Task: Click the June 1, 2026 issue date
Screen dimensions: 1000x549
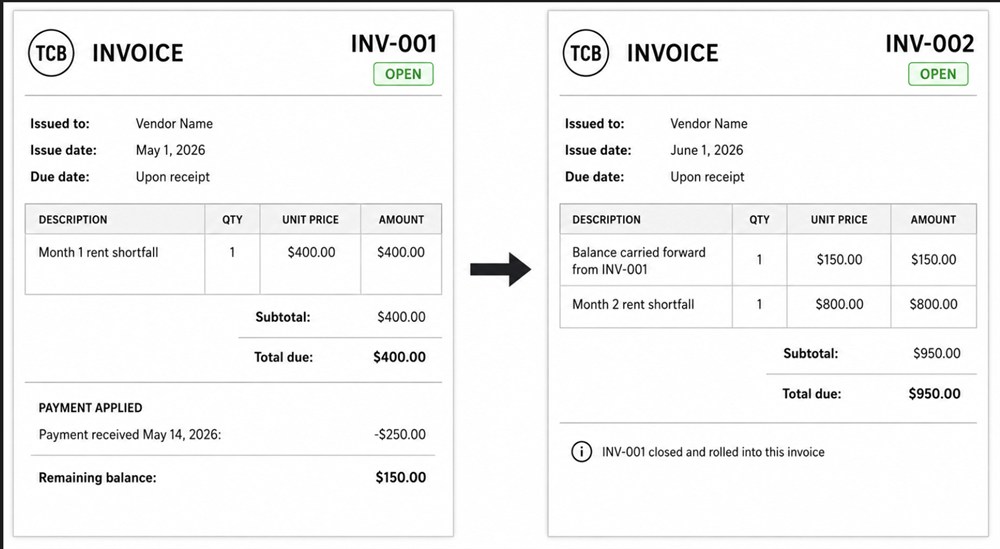Action: click(707, 150)
